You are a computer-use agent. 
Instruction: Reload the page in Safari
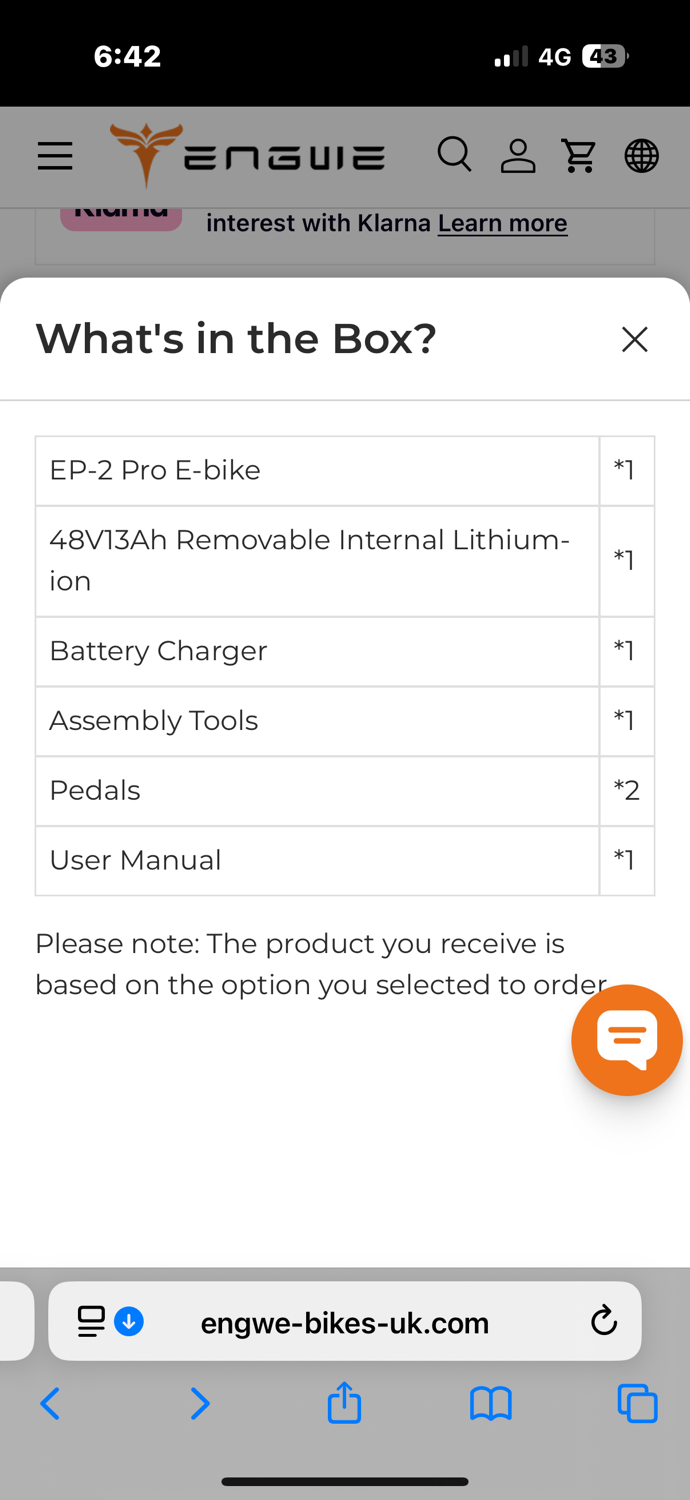tap(603, 1322)
